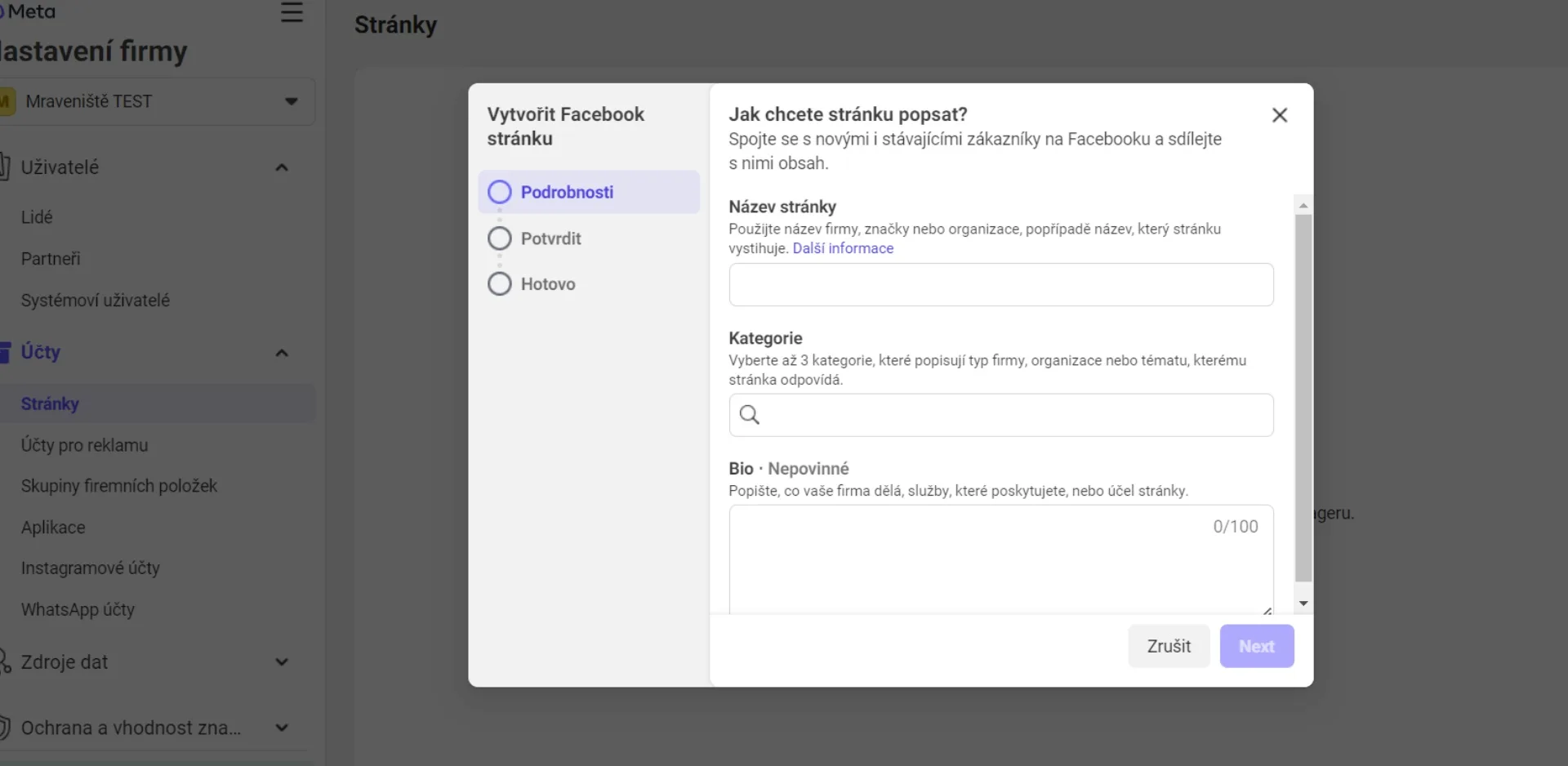Open Skupiny firemních položek
Image resolution: width=1568 pixels, height=766 pixels.
pos(119,486)
